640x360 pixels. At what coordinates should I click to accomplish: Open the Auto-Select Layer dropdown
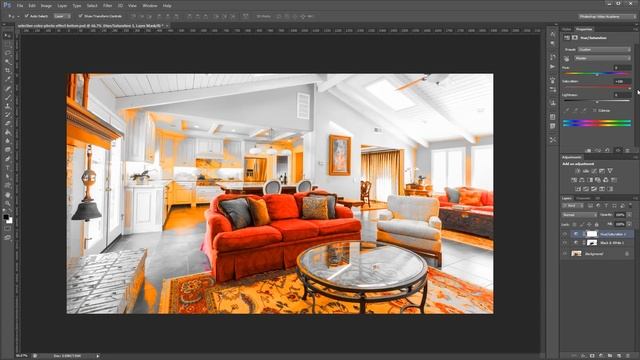pyautogui.click(x=62, y=16)
